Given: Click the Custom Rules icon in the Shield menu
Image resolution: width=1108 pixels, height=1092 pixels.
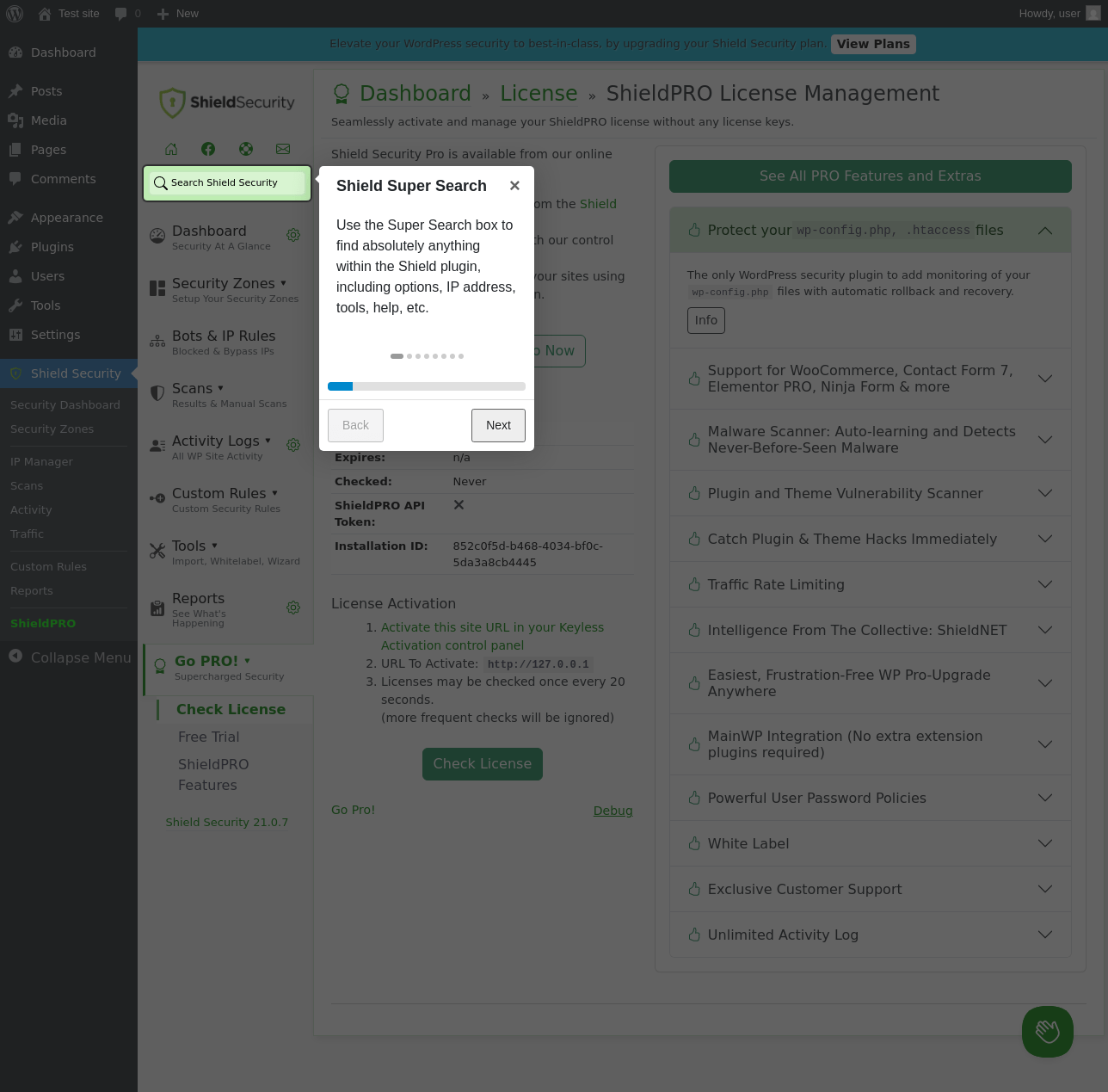Looking at the screenshot, I should click(x=157, y=498).
